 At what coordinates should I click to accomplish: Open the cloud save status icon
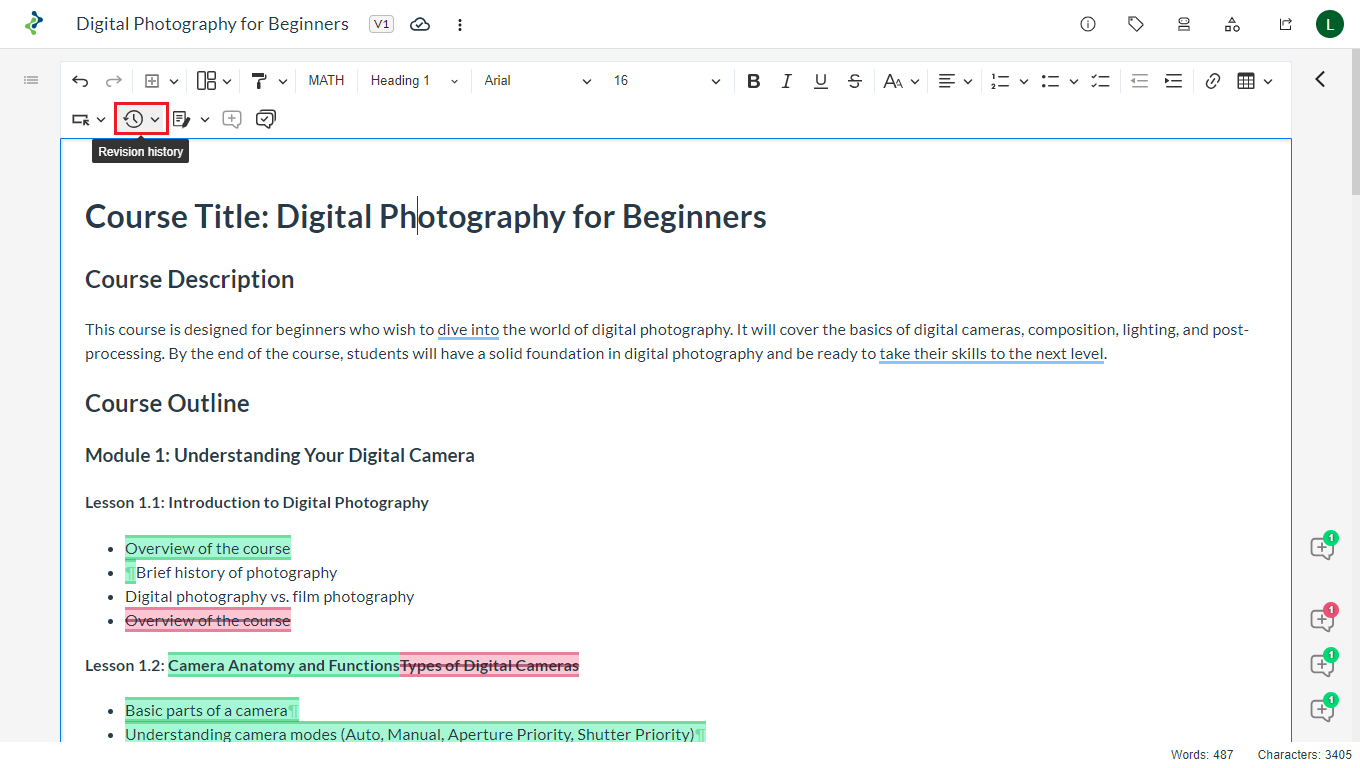[x=420, y=24]
